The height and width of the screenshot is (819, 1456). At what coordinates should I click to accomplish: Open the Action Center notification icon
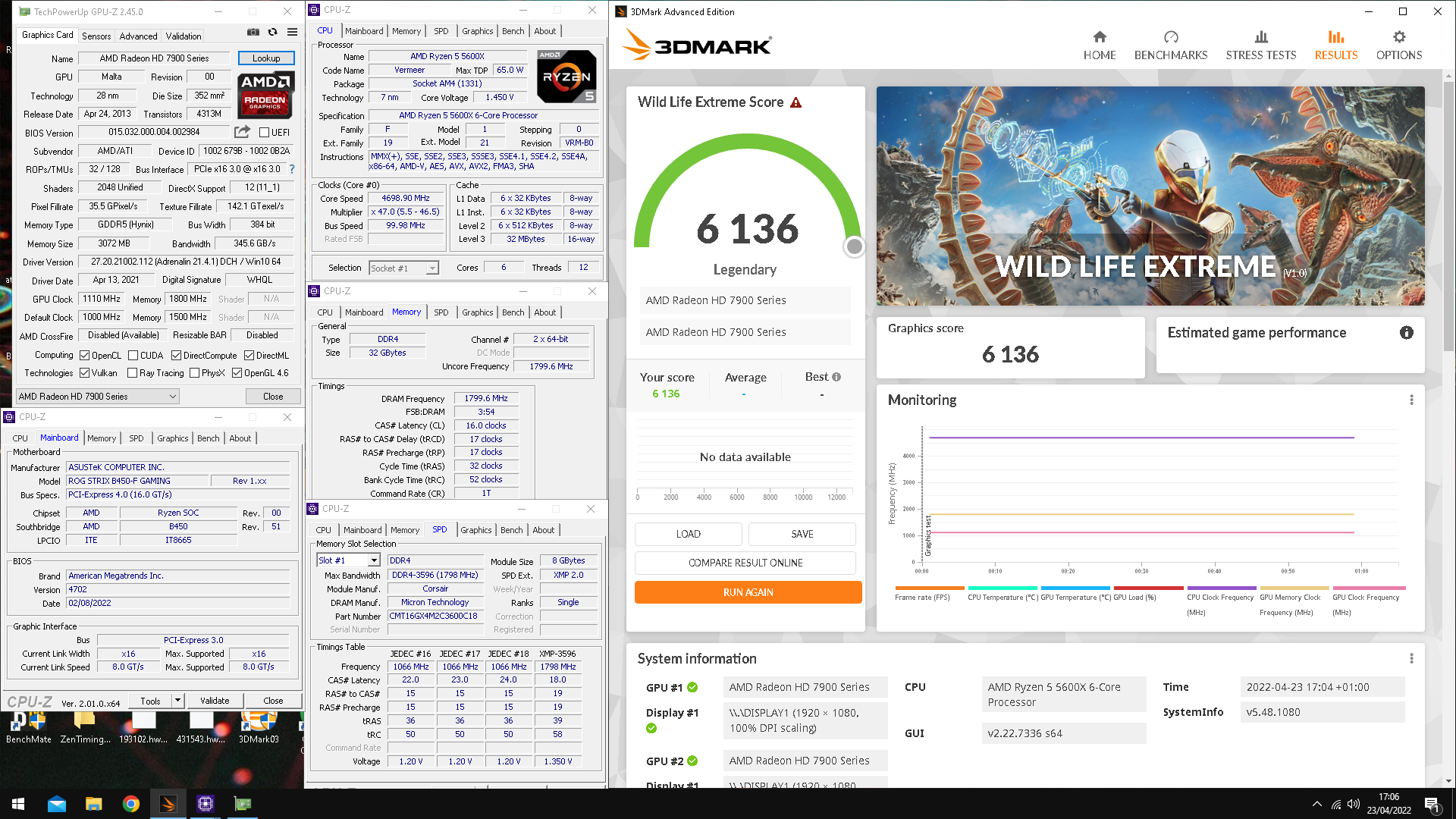click(x=1432, y=804)
